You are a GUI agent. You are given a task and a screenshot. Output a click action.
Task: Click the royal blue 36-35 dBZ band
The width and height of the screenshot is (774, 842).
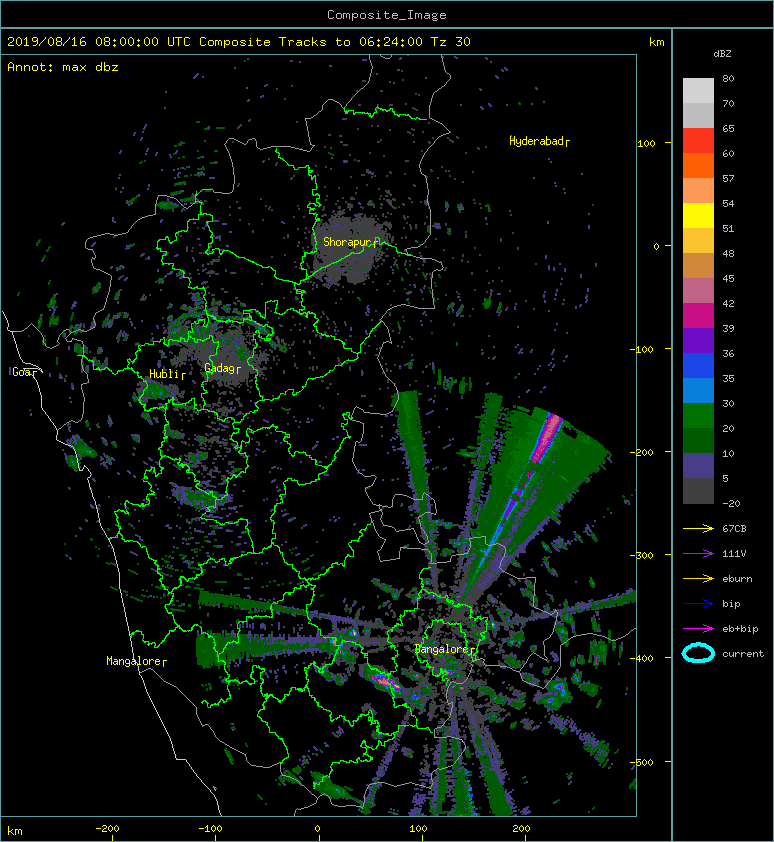[698, 366]
